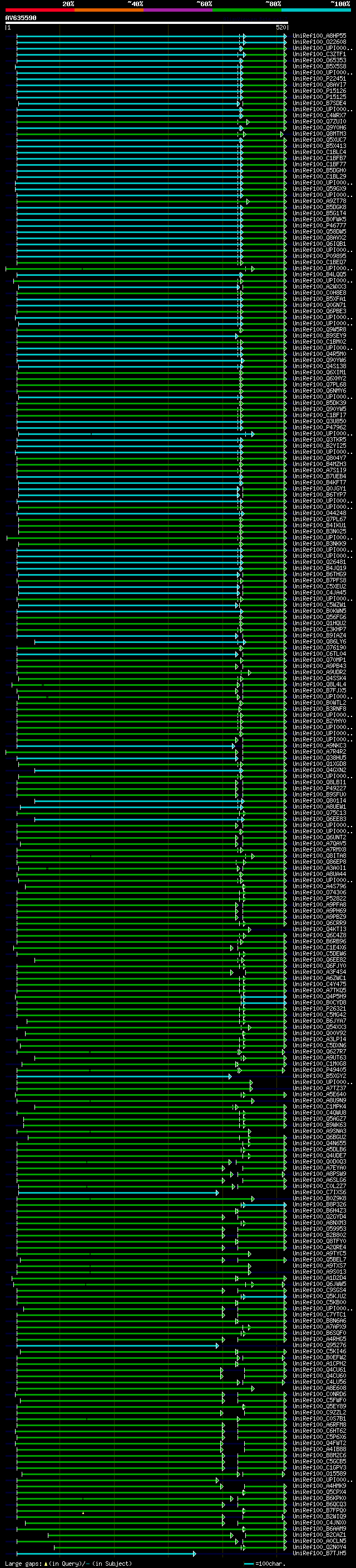The image size is (356, 1568).
Task: Click UniRef100_C1BEQ7 entry
Action: point(319,263)
